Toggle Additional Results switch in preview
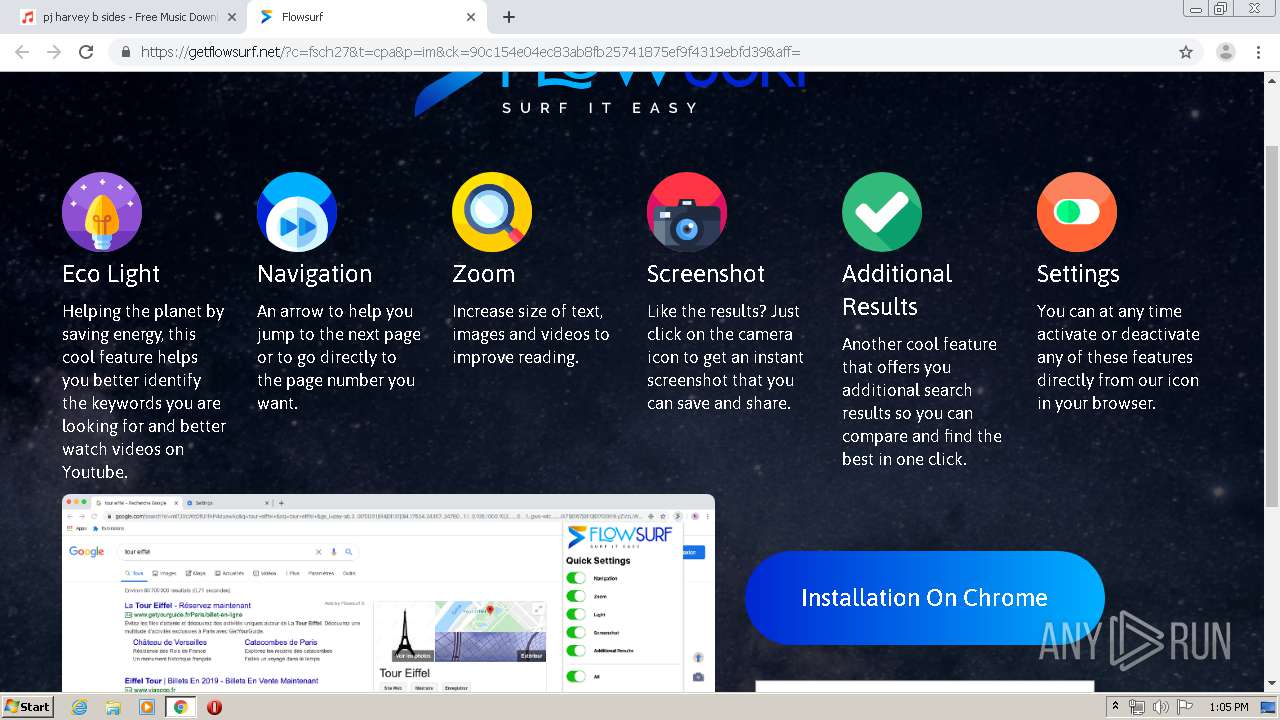Image resolution: width=1280 pixels, height=720 pixels. (x=576, y=650)
